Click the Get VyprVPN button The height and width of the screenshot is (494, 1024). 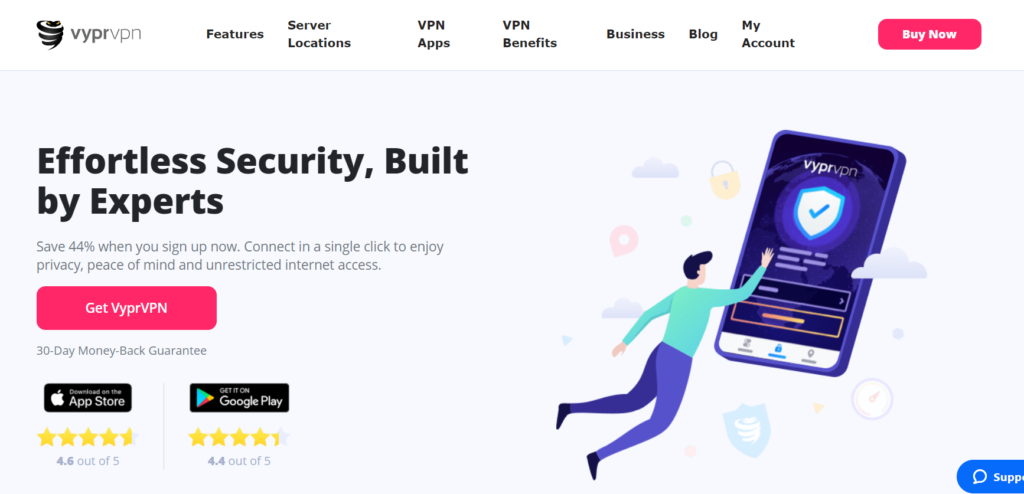126,308
